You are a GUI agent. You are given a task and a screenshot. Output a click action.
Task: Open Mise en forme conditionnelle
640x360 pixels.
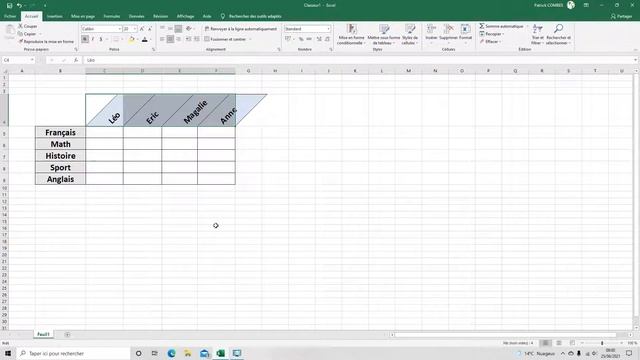click(x=351, y=34)
